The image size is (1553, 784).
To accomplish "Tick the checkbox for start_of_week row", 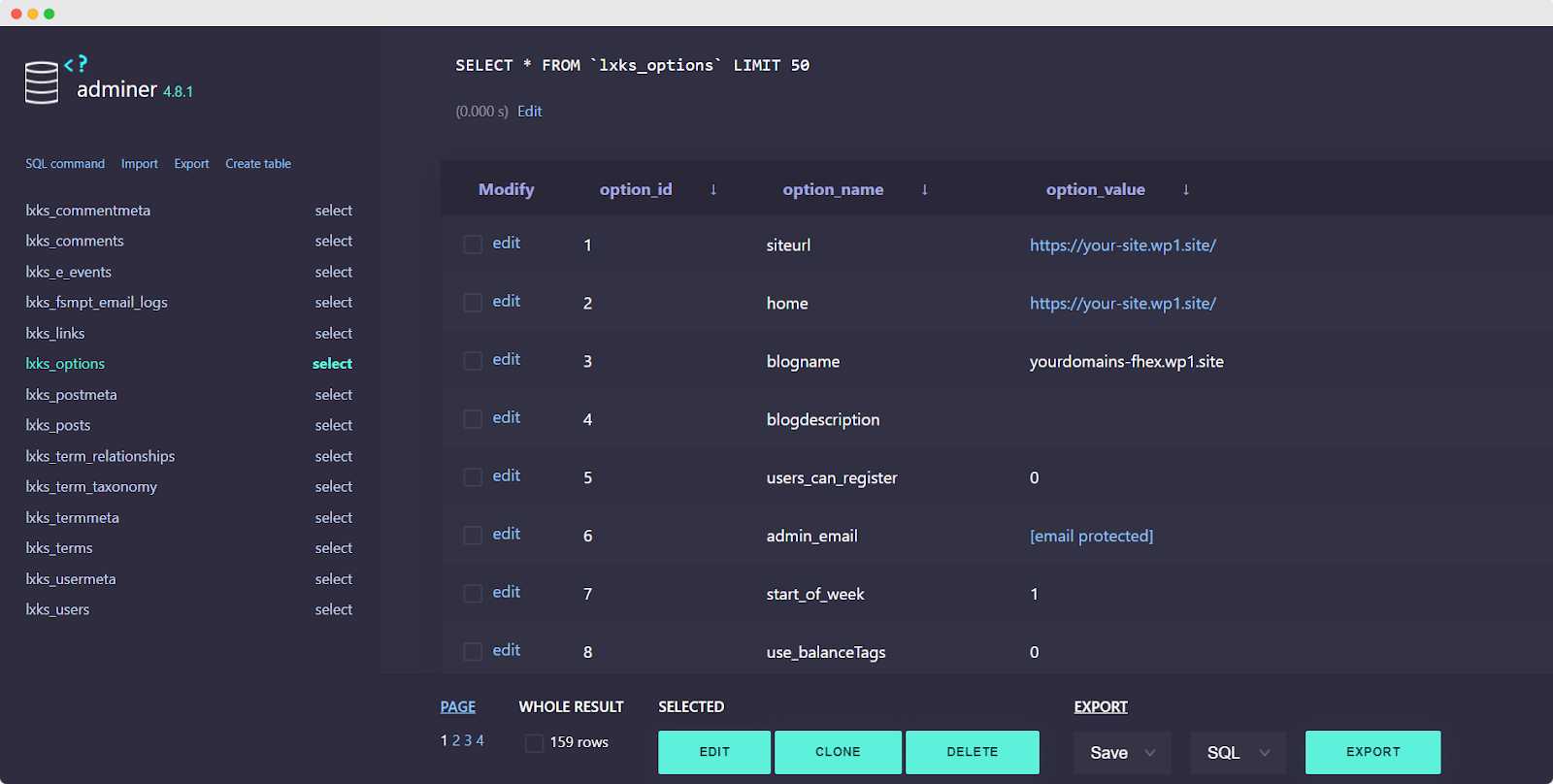I will pyautogui.click(x=473, y=594).
